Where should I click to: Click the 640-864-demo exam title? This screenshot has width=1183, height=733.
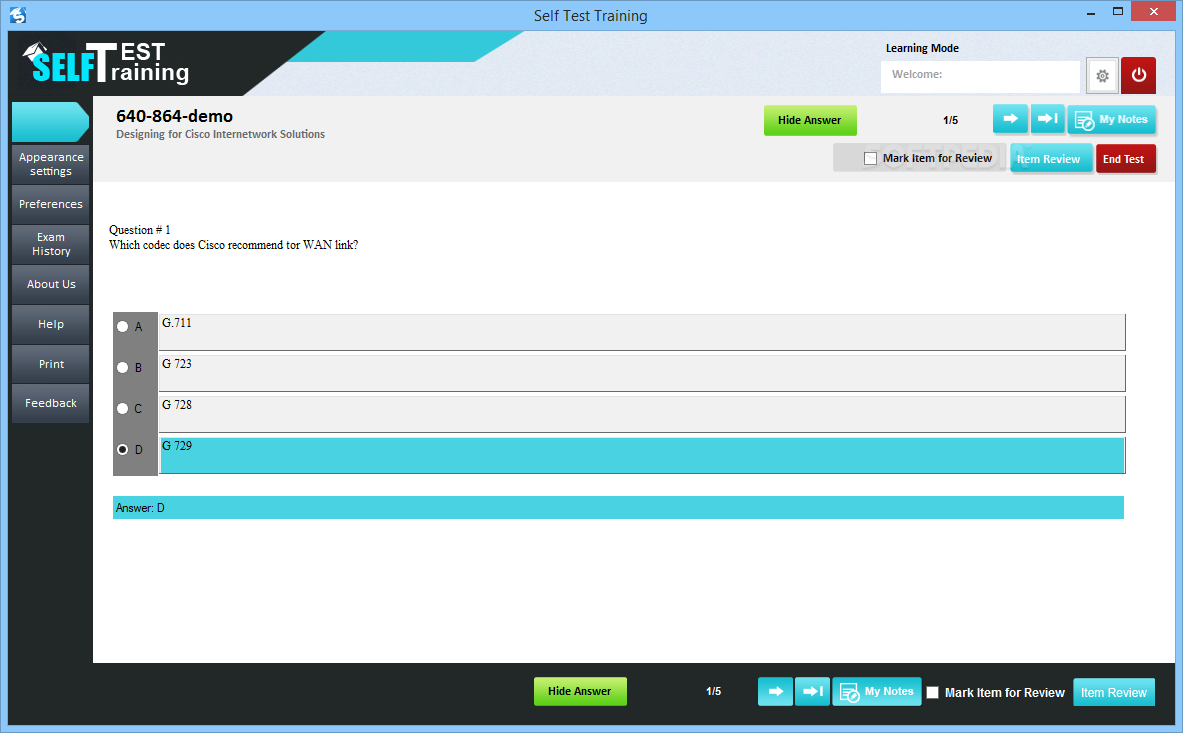pyautogui.click(x=174, y=116)
